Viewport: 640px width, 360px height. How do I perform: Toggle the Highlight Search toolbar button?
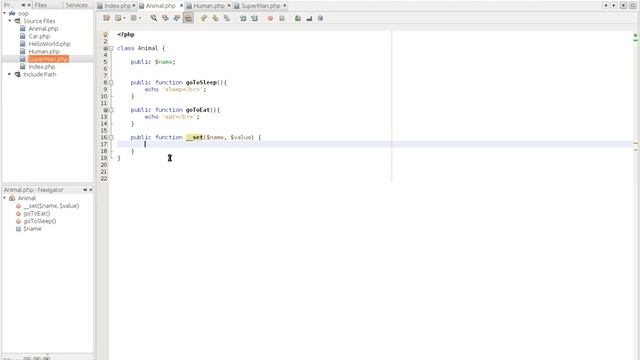188,18
